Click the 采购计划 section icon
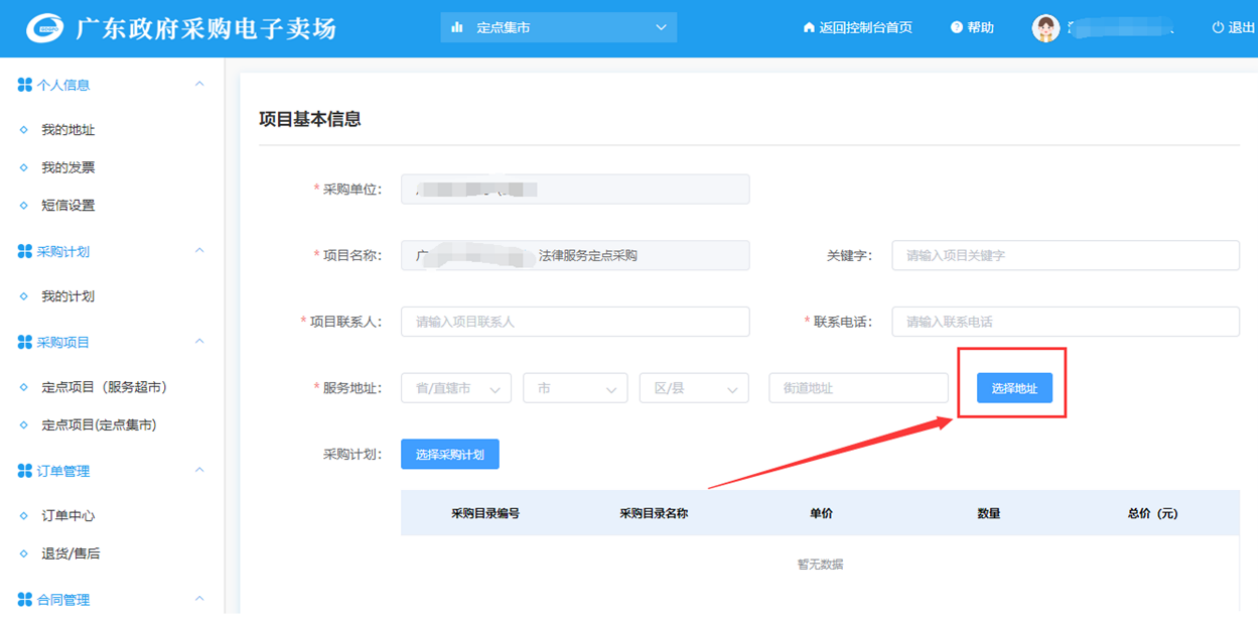Screen dimensions: 1258x625 (x=25, y=251)
